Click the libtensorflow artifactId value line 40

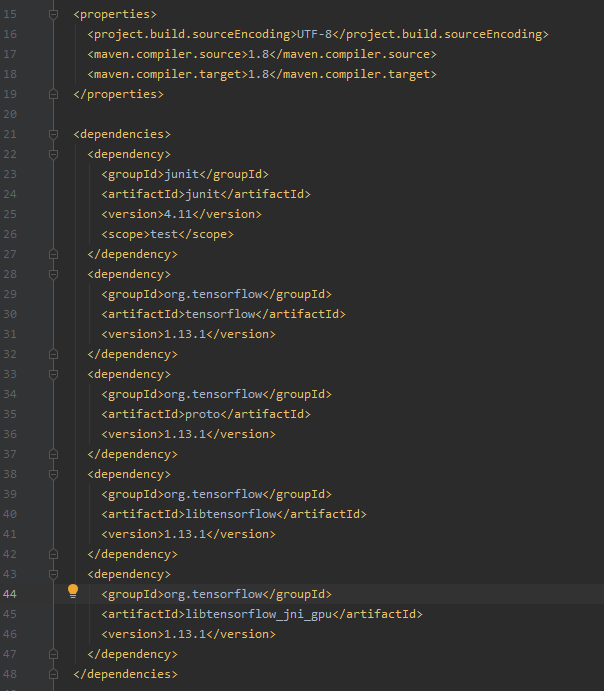pyautogui.click(x=231, y=514)
